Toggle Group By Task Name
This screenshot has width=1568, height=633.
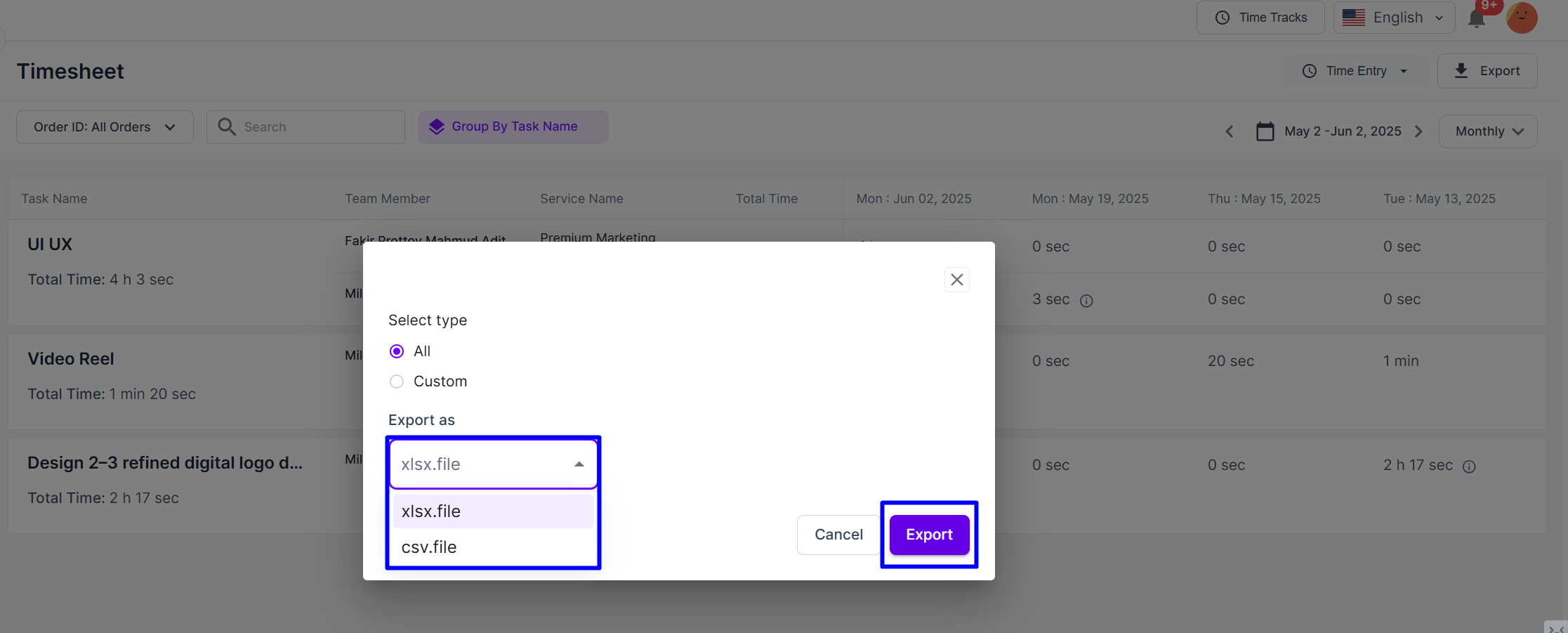[513, 126]
